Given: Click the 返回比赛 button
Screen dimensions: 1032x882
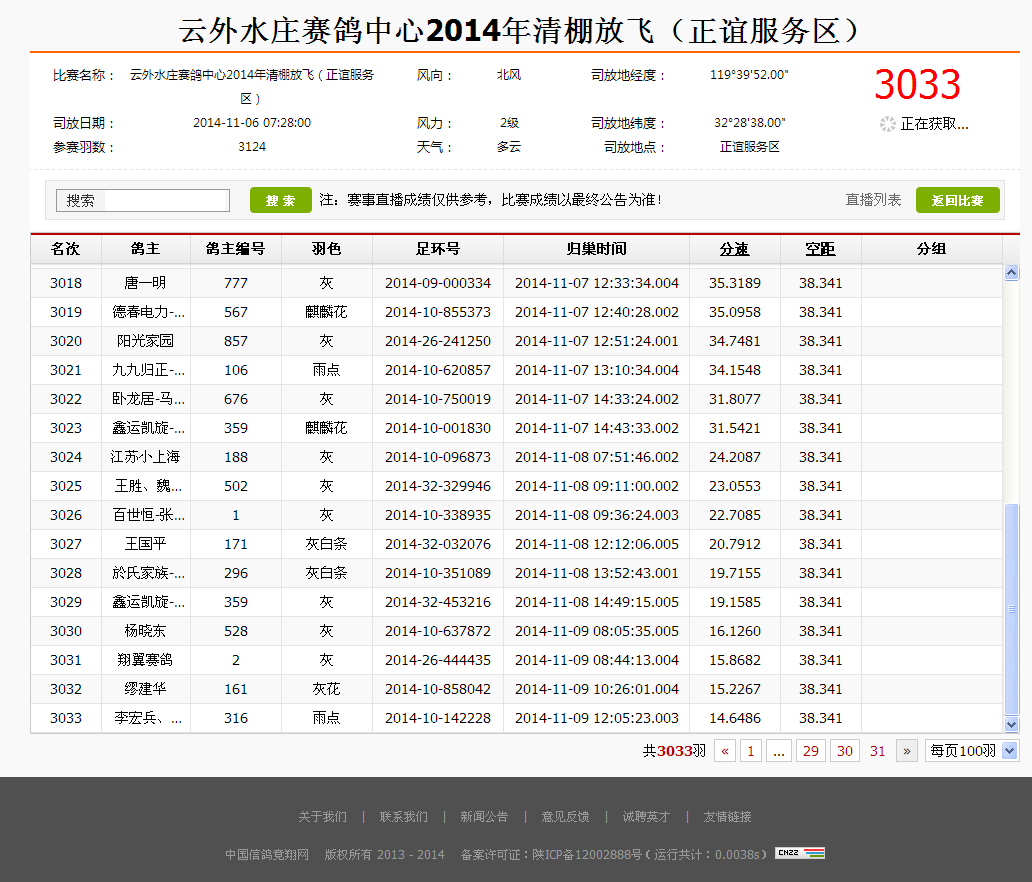Looking at the screenshot, I should [957, 200].
